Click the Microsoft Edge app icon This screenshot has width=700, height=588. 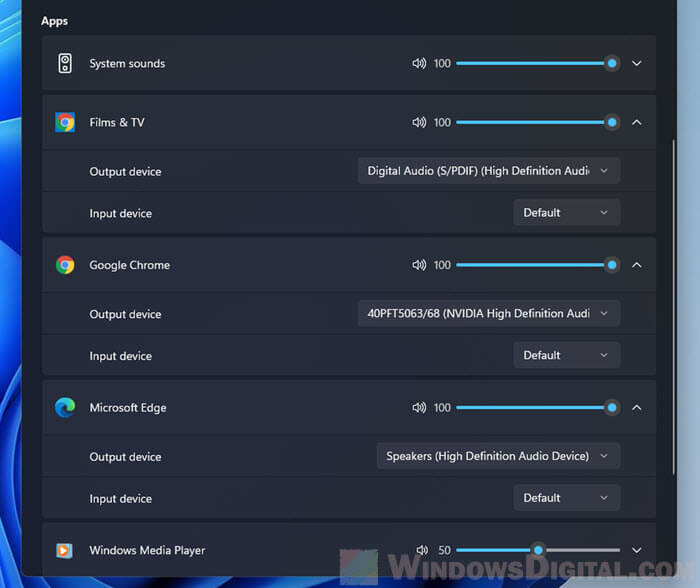(65, 408)
